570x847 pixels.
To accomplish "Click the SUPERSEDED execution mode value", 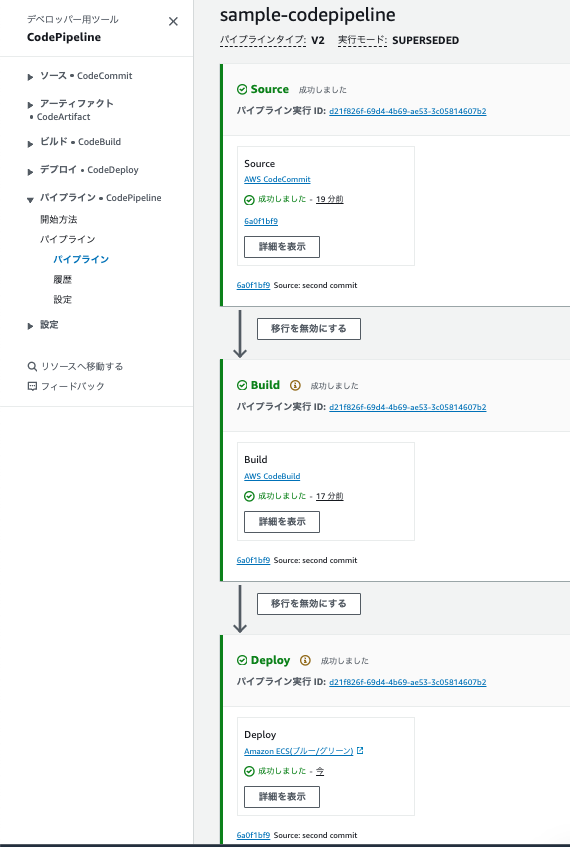I will [x=426, y=41].
